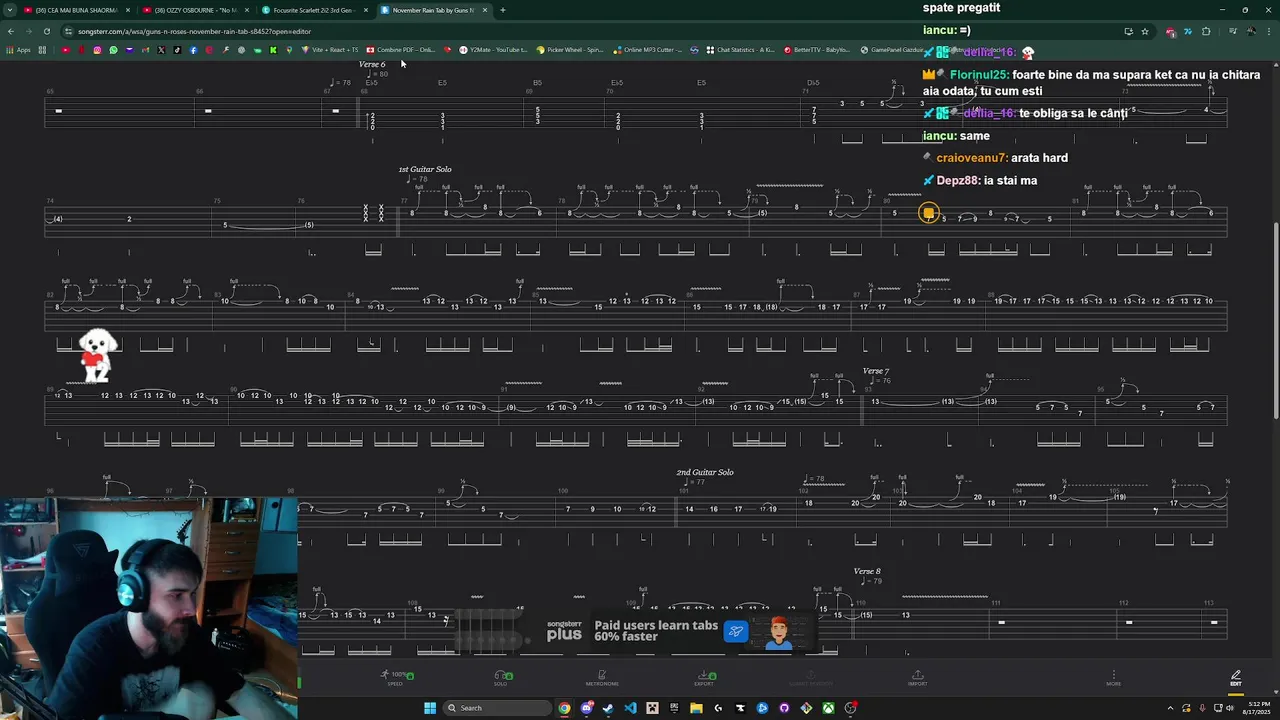Click the Verse 6 section label

point(372,64)
